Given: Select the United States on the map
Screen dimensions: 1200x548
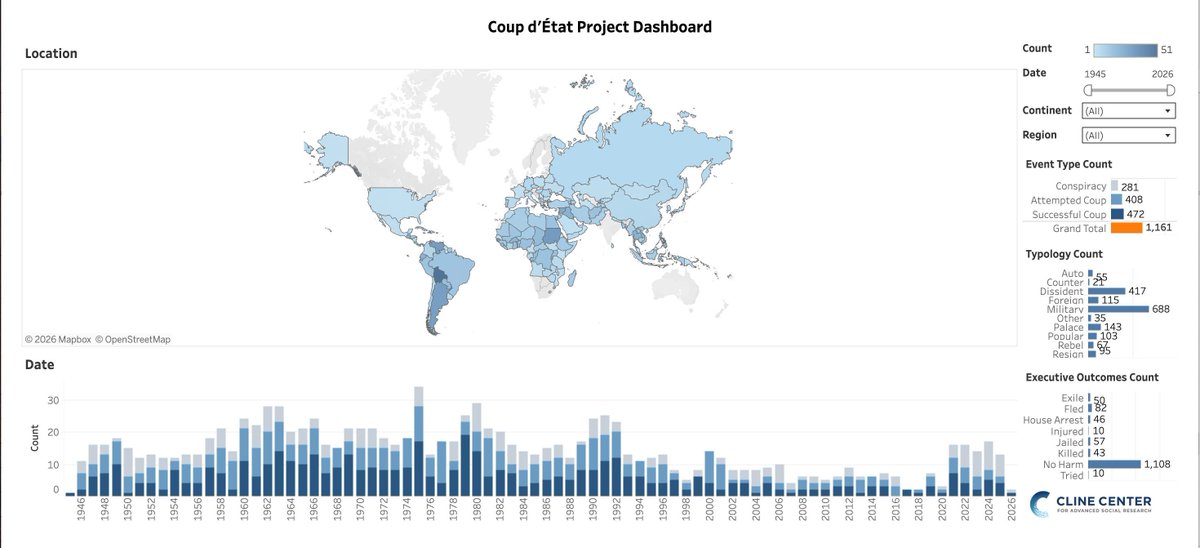Looking at the screenshot, I should coord(400,205).
